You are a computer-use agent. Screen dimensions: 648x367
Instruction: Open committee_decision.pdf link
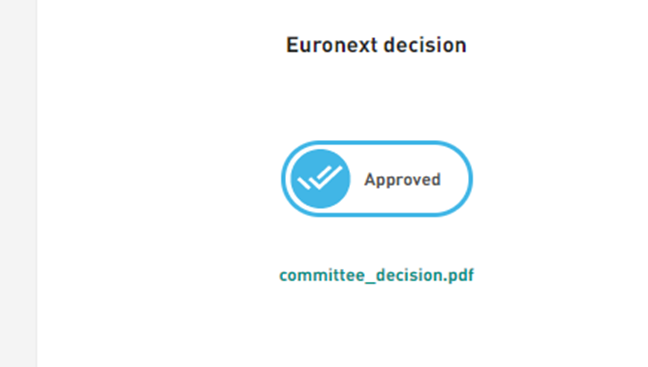(x=376, y=275)
